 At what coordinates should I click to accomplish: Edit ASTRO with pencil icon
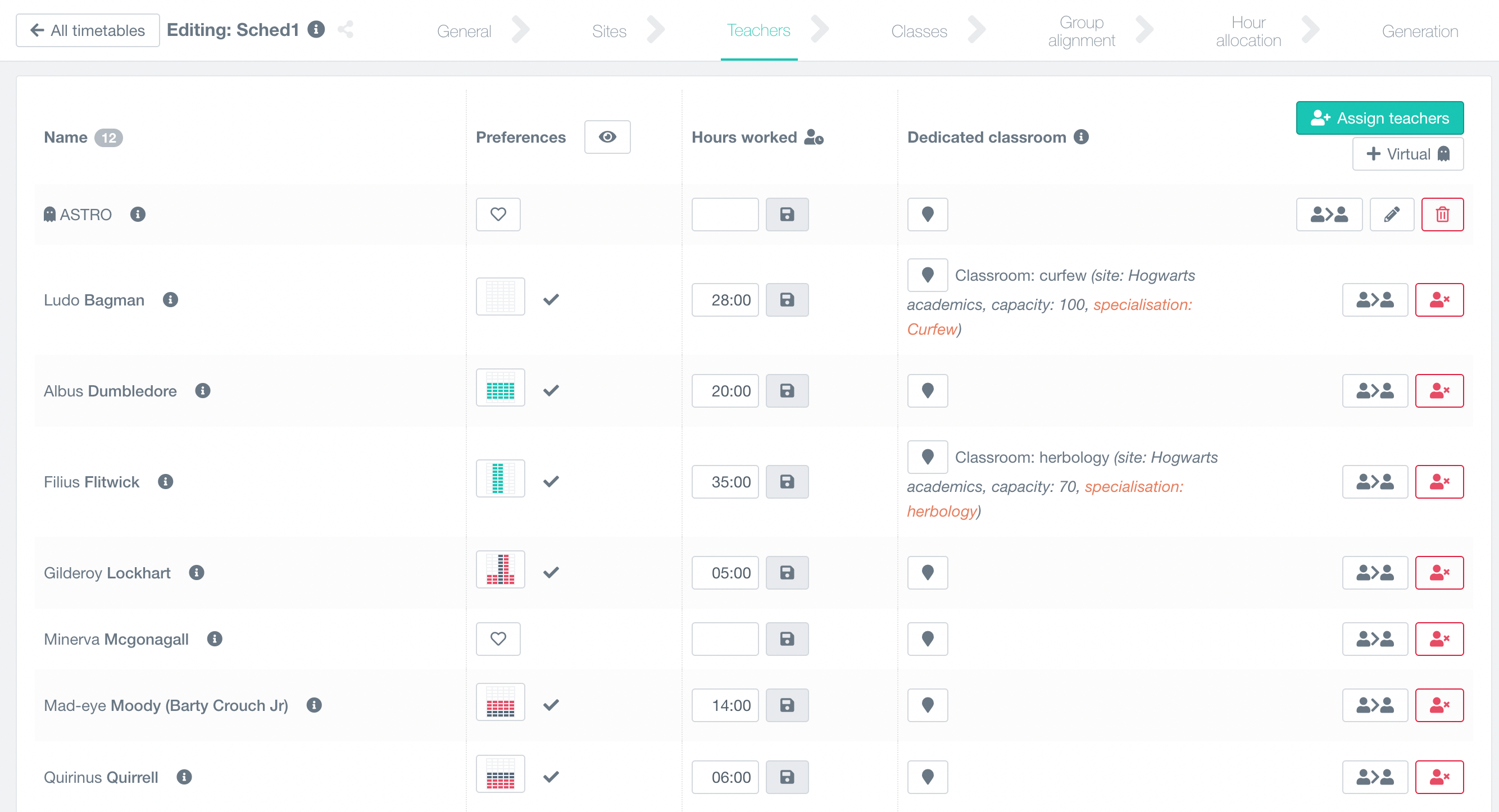coord(1391,214)
